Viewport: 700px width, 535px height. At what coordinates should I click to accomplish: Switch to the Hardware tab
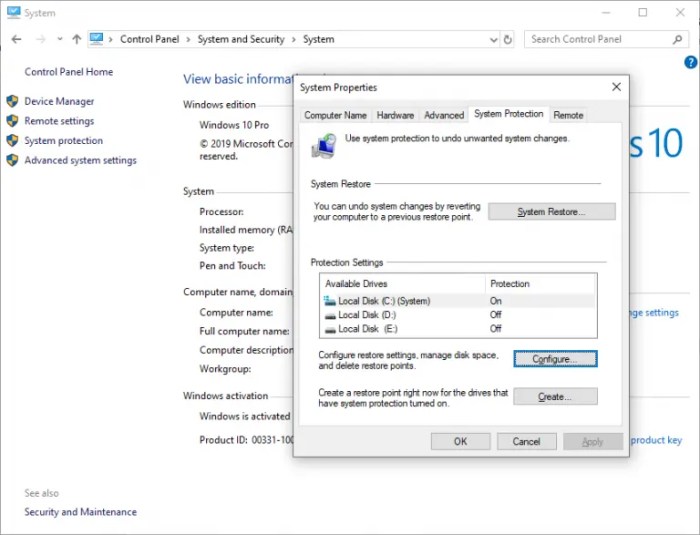click(x=395, y=115)
